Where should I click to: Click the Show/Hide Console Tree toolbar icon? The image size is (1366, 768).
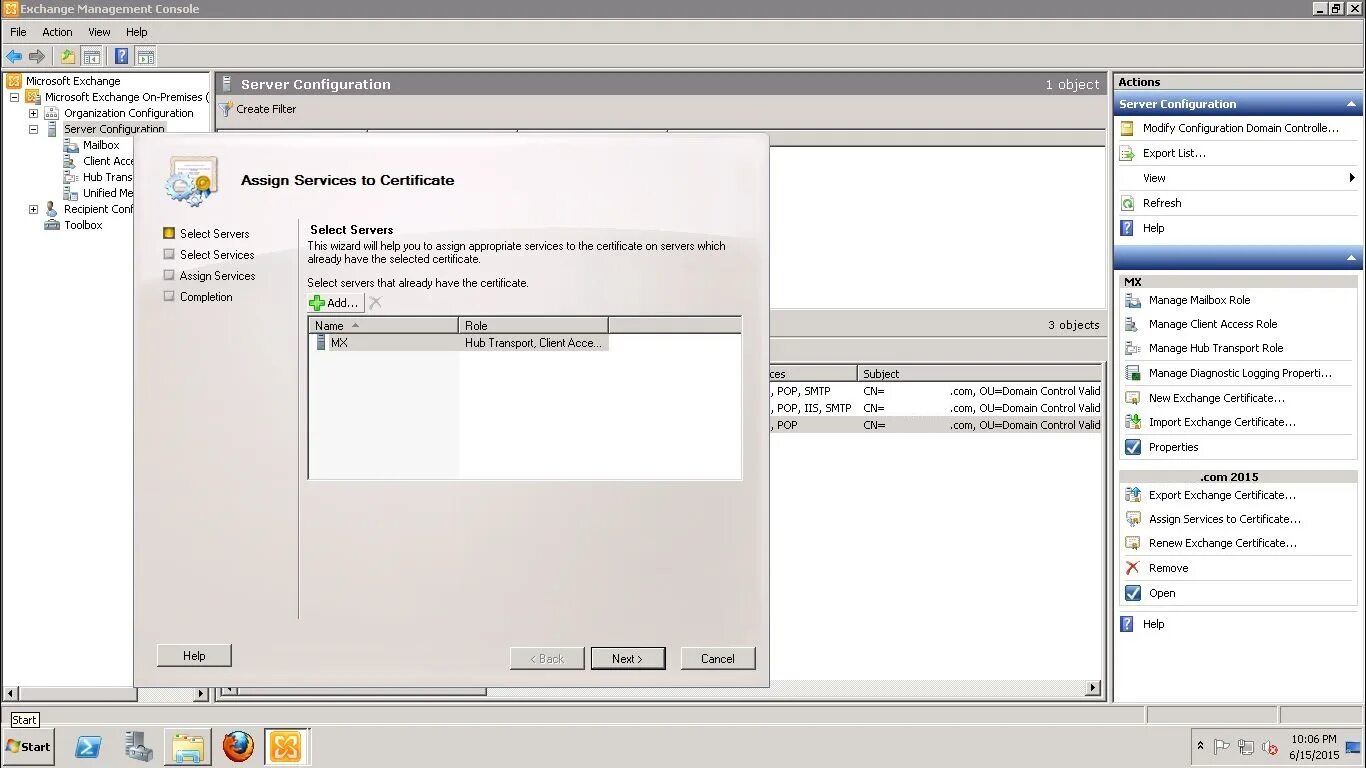92,56
